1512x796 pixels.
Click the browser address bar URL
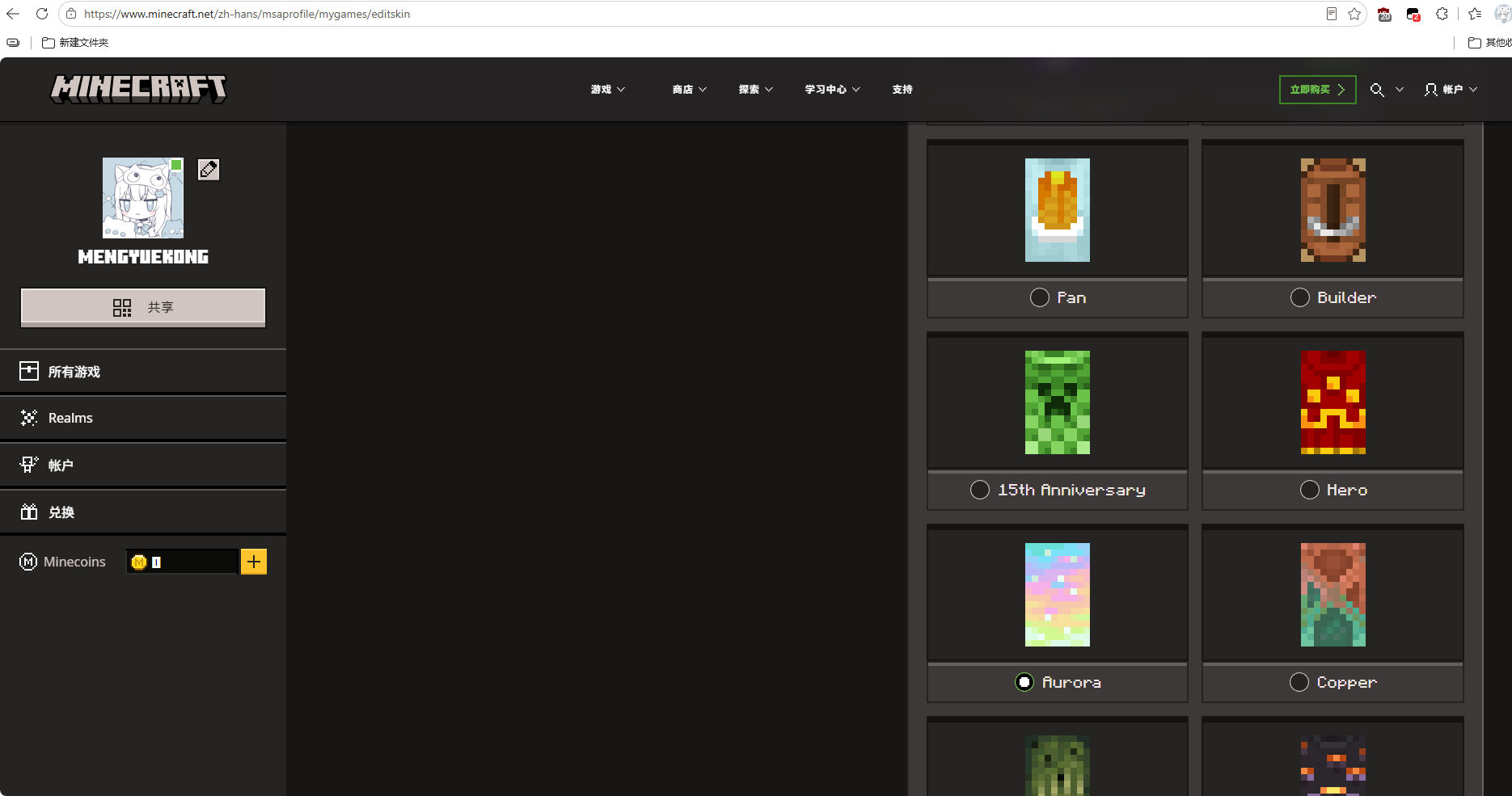247,14
